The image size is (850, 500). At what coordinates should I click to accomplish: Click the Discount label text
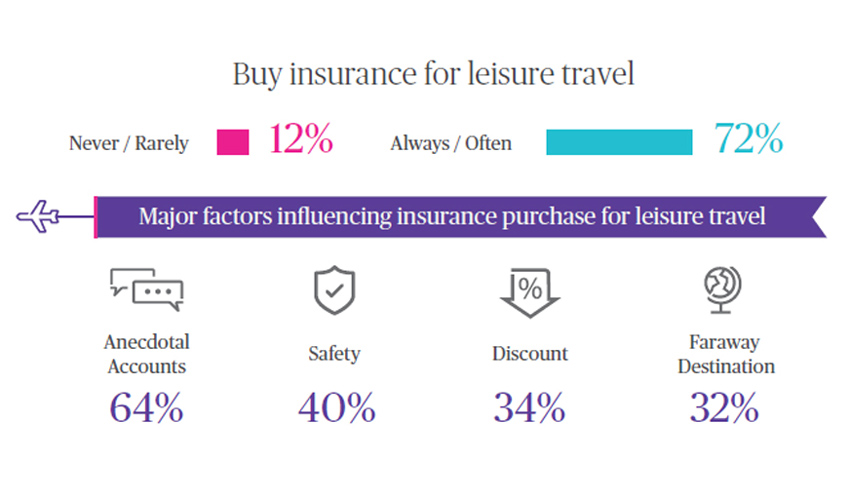point(529,354)
